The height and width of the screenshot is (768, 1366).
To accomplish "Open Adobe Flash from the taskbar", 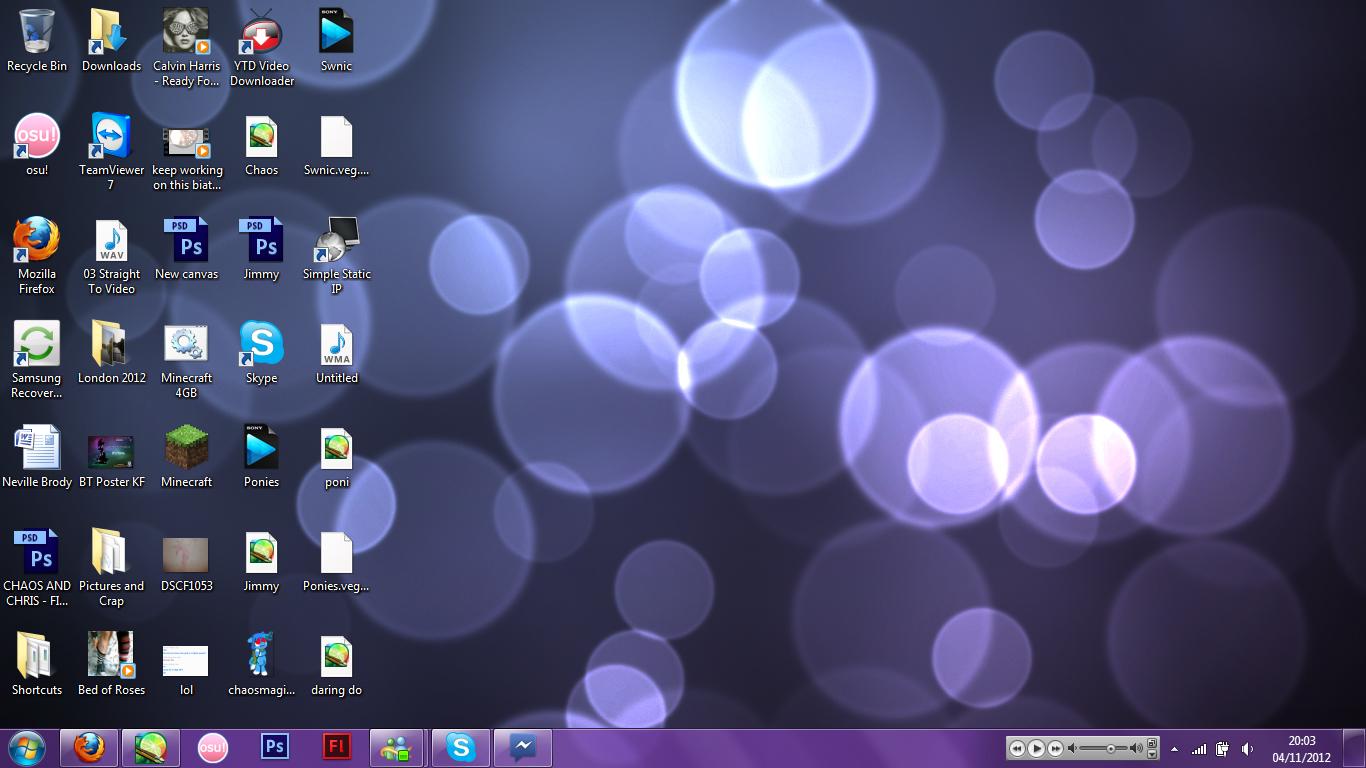I will tap(336, 748).
